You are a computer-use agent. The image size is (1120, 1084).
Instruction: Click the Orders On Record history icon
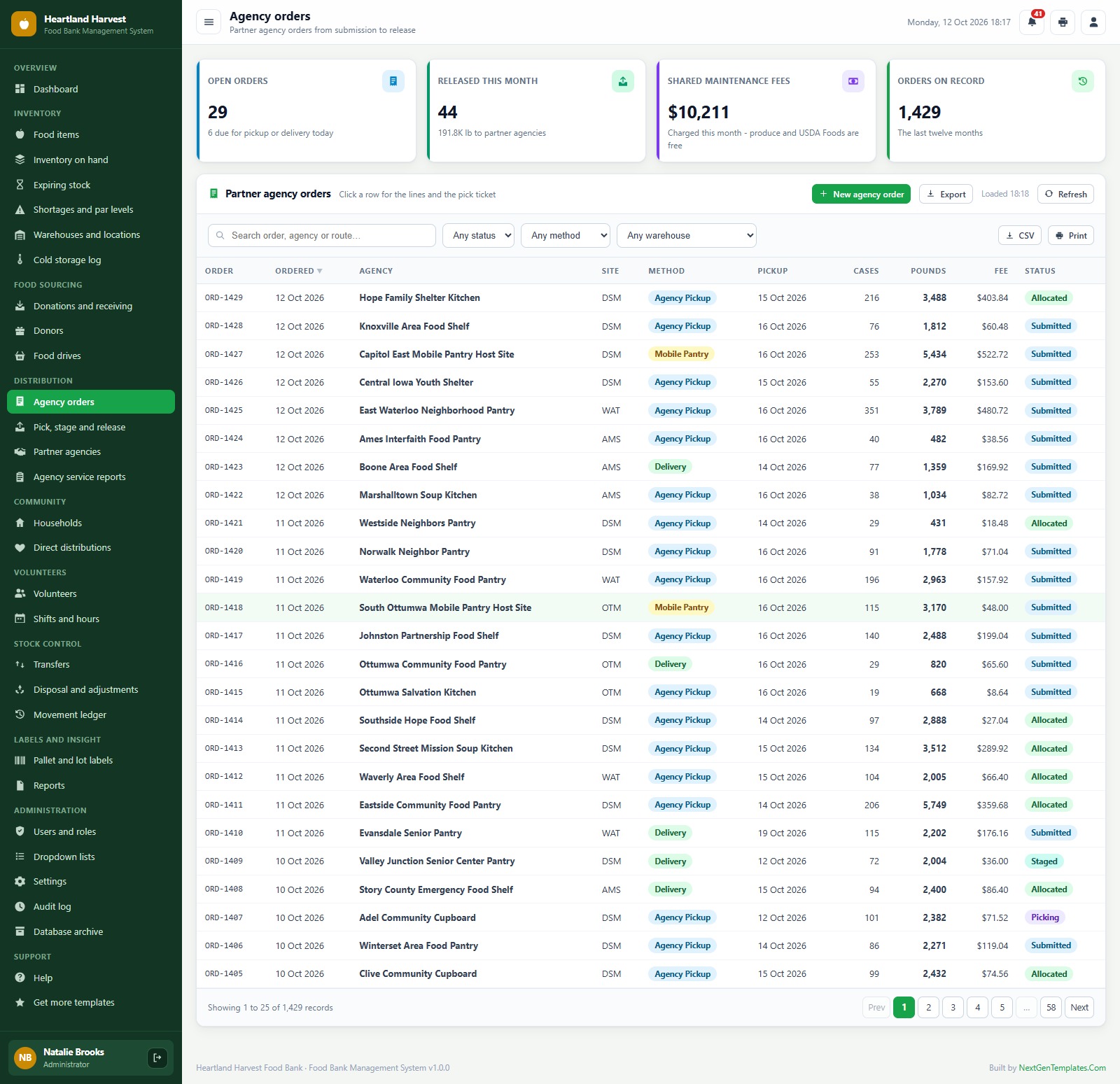(x=1083, y=81)
